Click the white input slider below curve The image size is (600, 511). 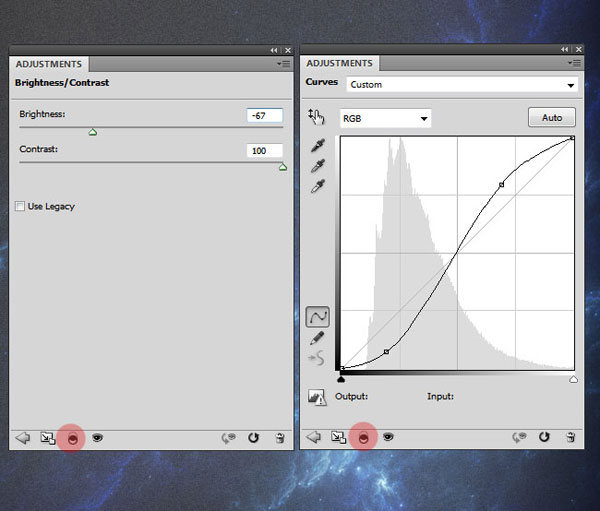point(573,379)
